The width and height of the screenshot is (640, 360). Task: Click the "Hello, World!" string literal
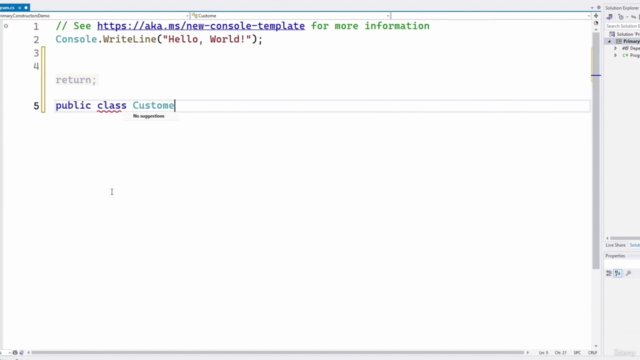click(x=207, y=39)
